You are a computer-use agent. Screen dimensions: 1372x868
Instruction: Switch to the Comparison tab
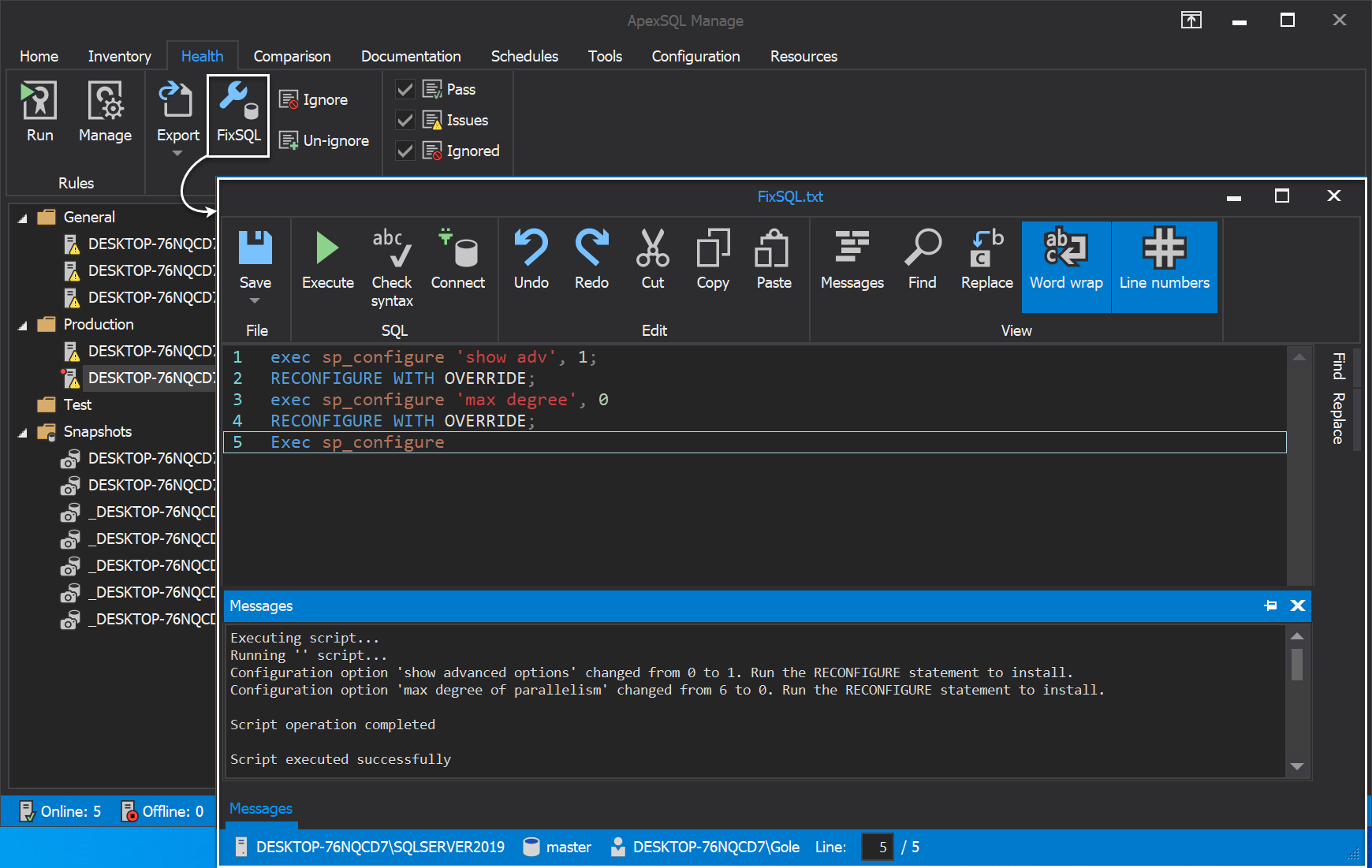[x=292, y=56]
